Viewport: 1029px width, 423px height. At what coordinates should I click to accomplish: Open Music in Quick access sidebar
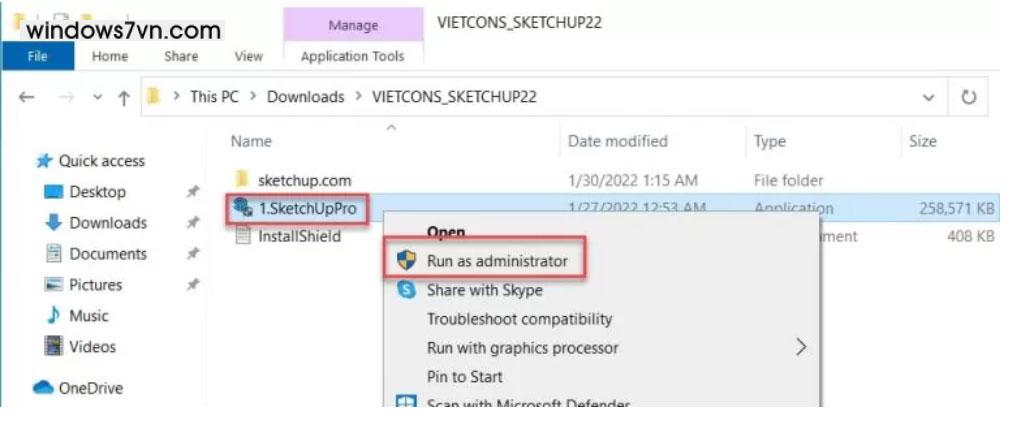pyautogui.click(x=88, y=316)
